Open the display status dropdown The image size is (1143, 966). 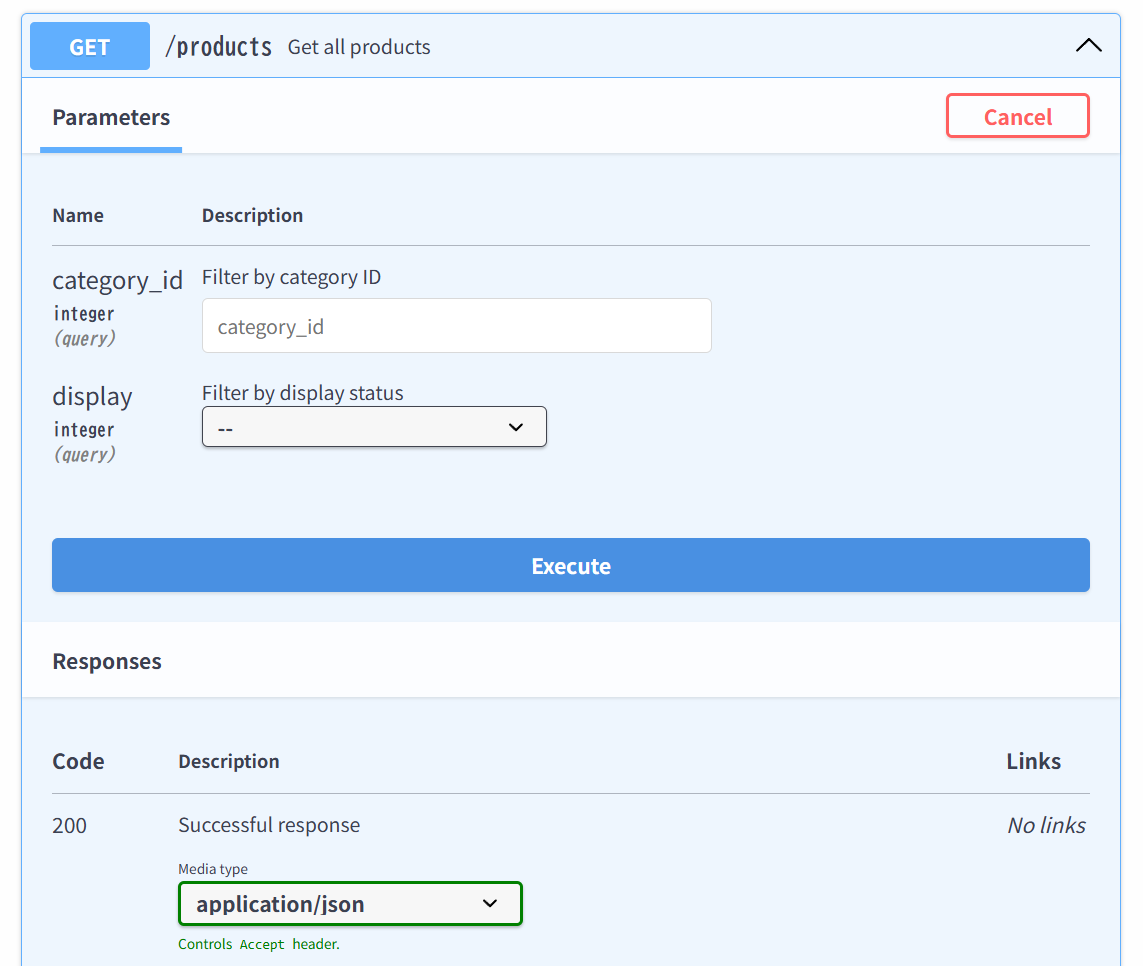click(x=374, y=427)
